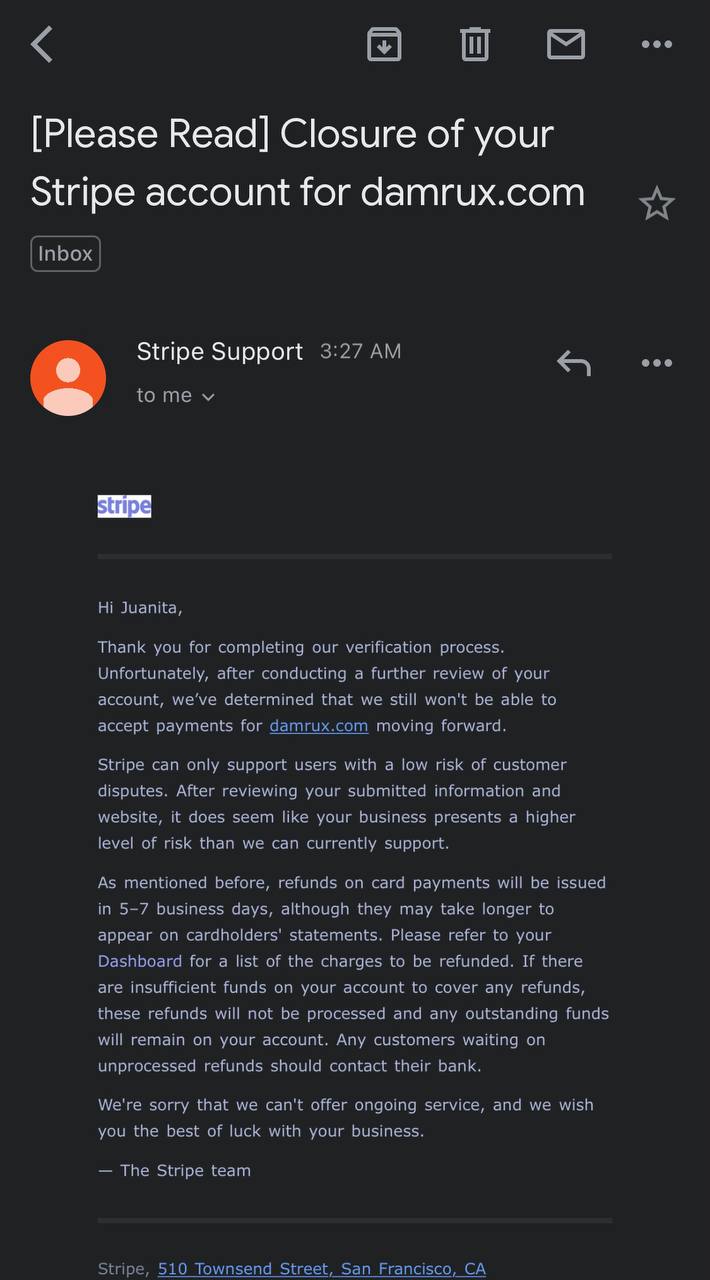Archive this email
The height and width of the screenshot is (1280, 710).
(x=384, y=44)
